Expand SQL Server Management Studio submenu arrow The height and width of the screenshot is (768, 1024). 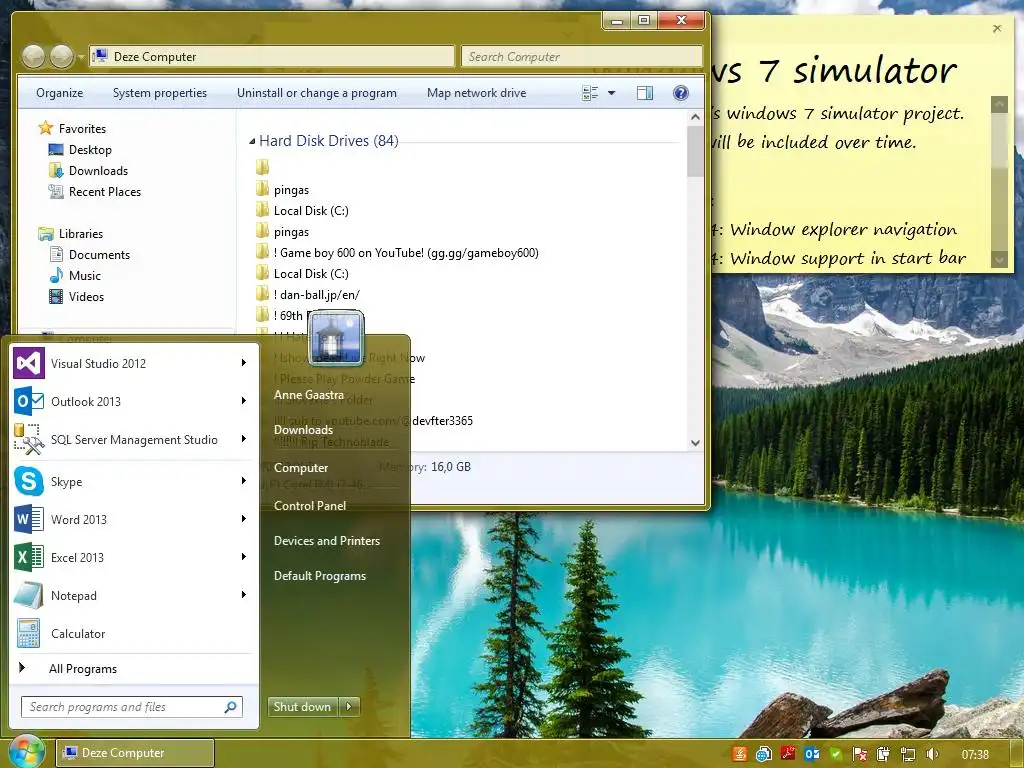pos(244,438)
